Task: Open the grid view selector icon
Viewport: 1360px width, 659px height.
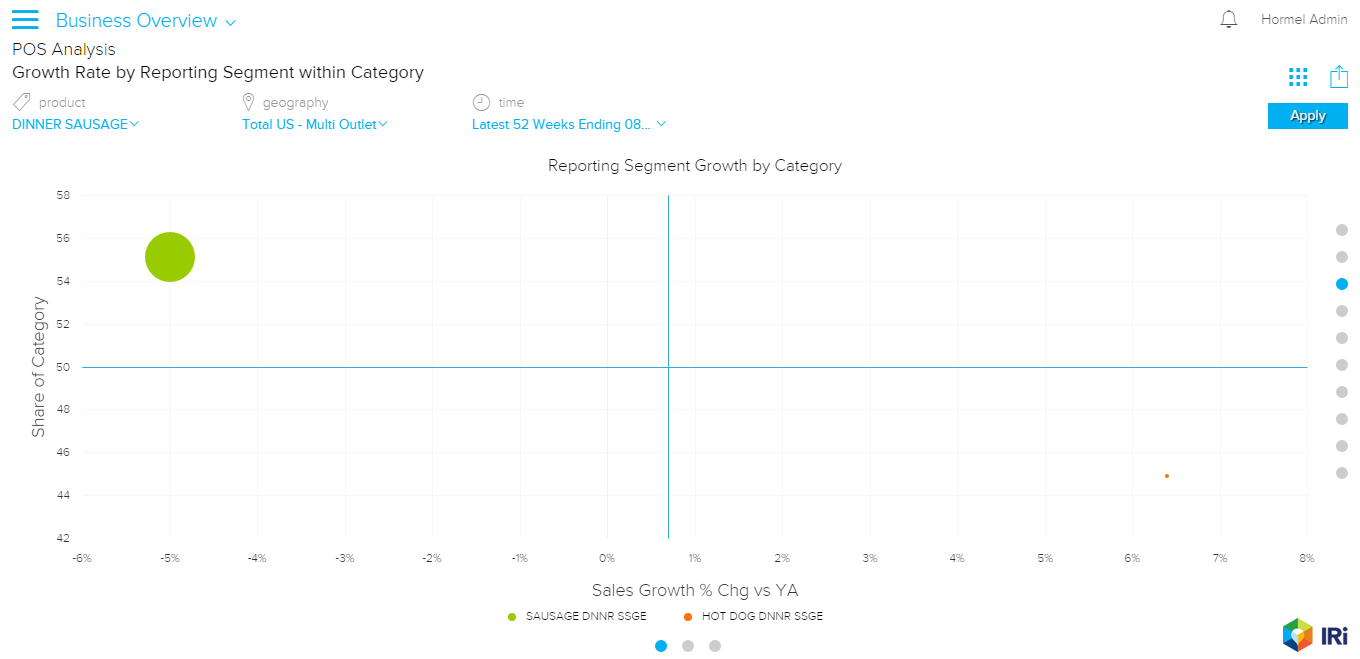Action: coord(1298,77)
